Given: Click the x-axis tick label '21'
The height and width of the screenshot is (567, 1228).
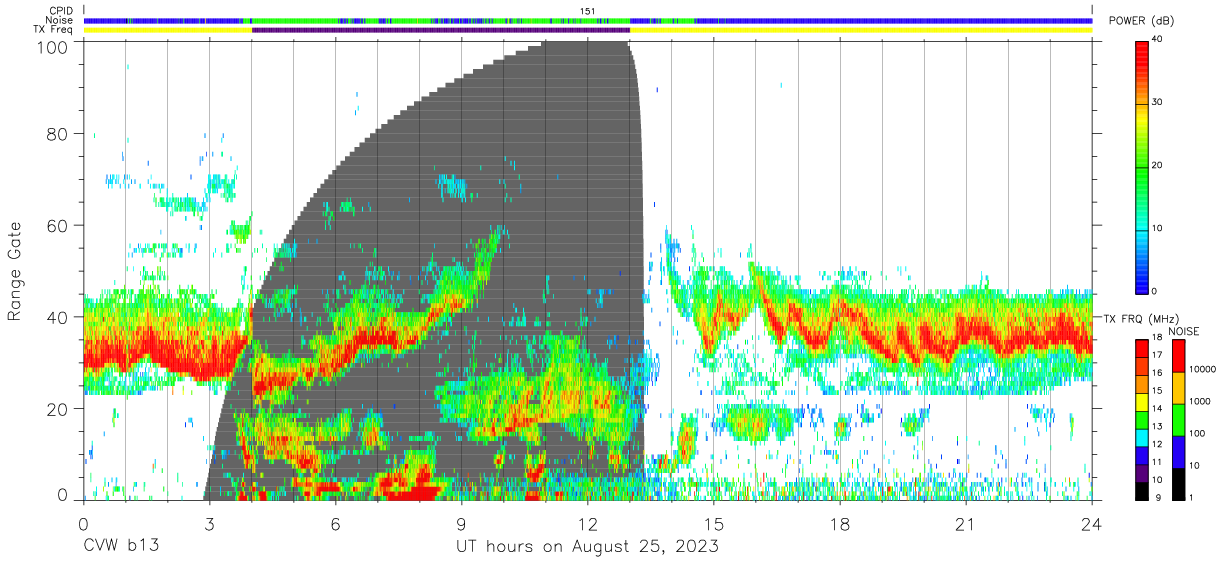Looking at the screenshot, I should 966,525.
